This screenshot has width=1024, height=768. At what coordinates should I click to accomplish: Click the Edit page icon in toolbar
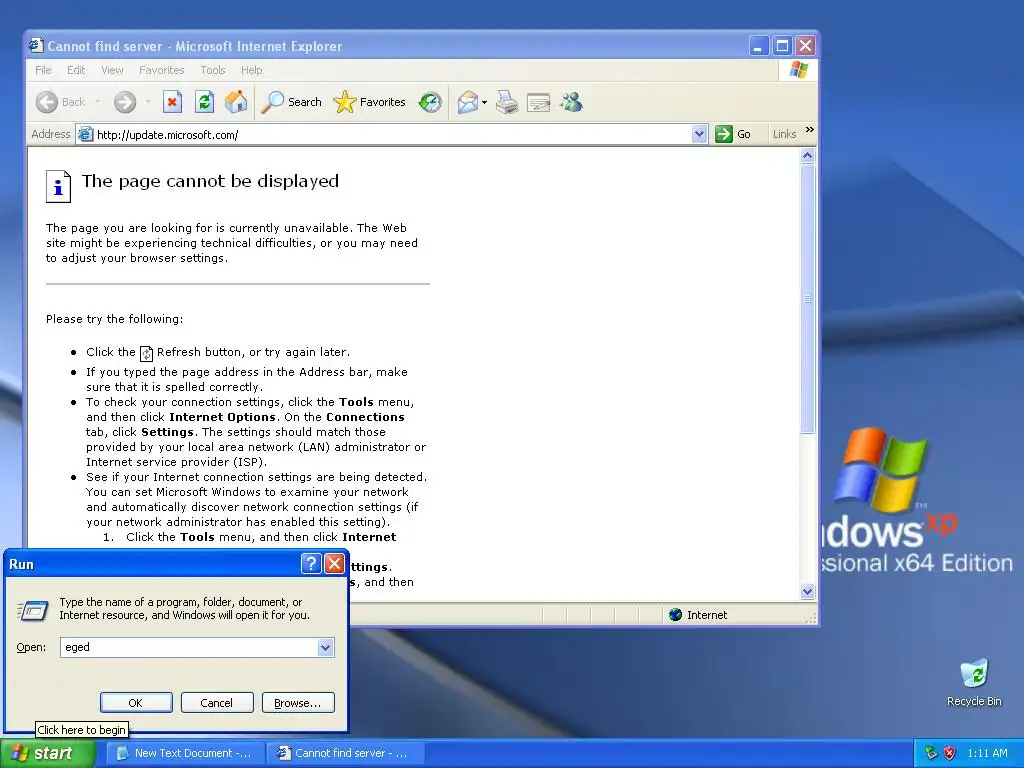539,103
